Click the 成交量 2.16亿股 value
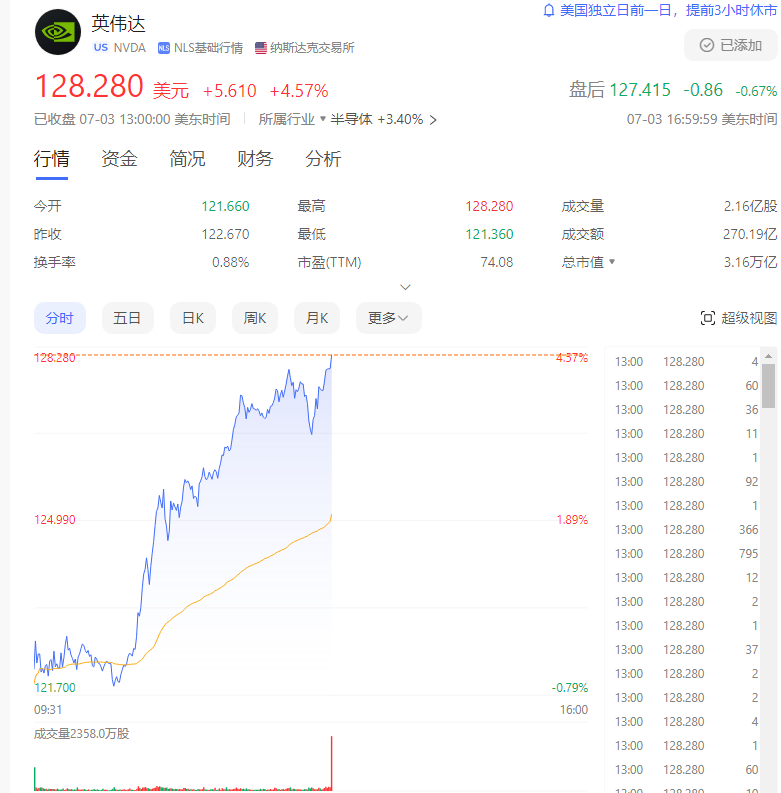 pyautogui.click(x=750, y=206)
